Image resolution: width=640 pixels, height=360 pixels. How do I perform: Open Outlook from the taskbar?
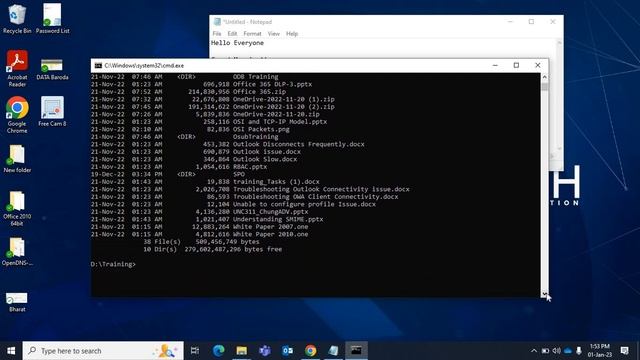(x=287, y=351)
